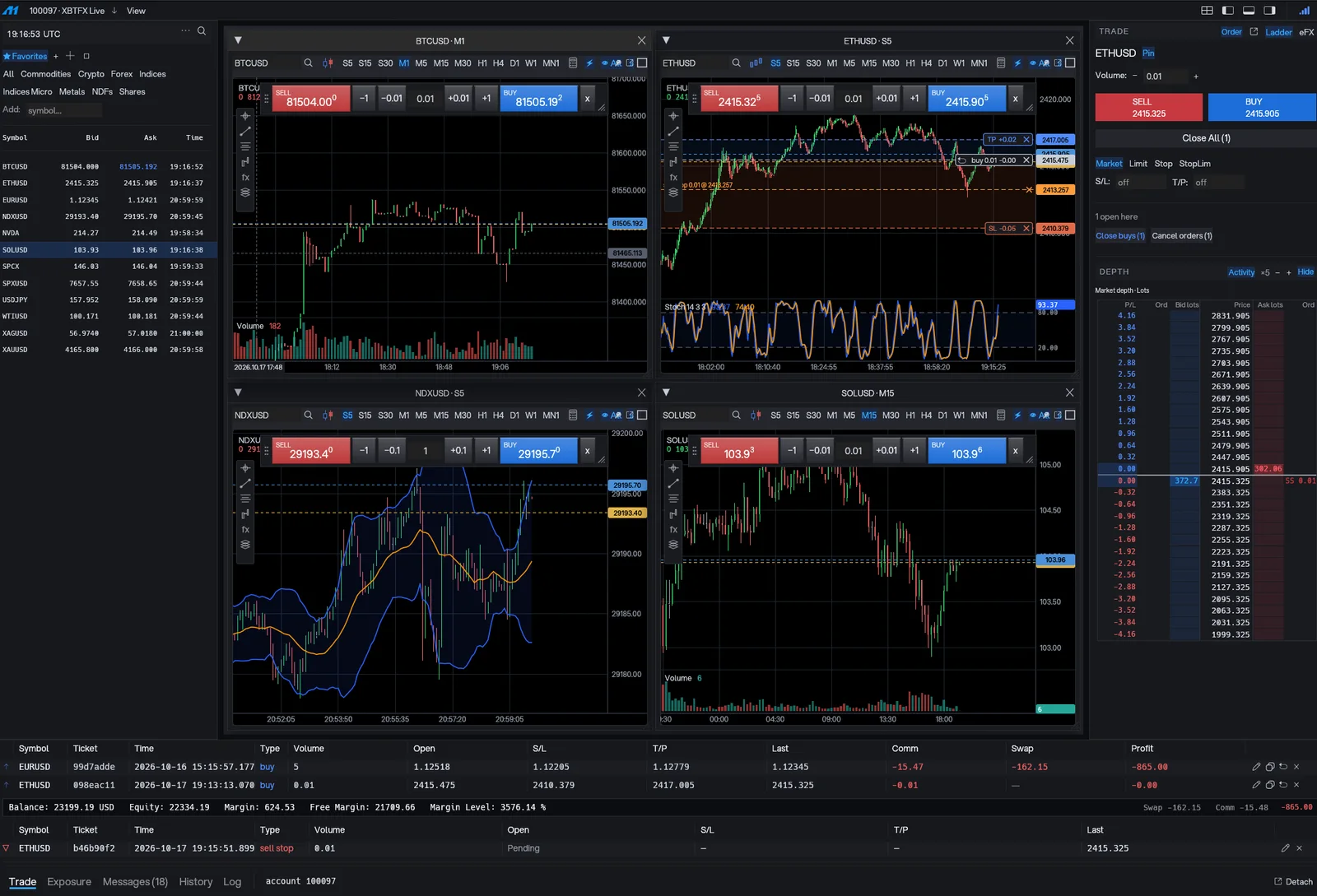Open the View menu
Viewport: 1317px width, 896px height.
point(136,11)
